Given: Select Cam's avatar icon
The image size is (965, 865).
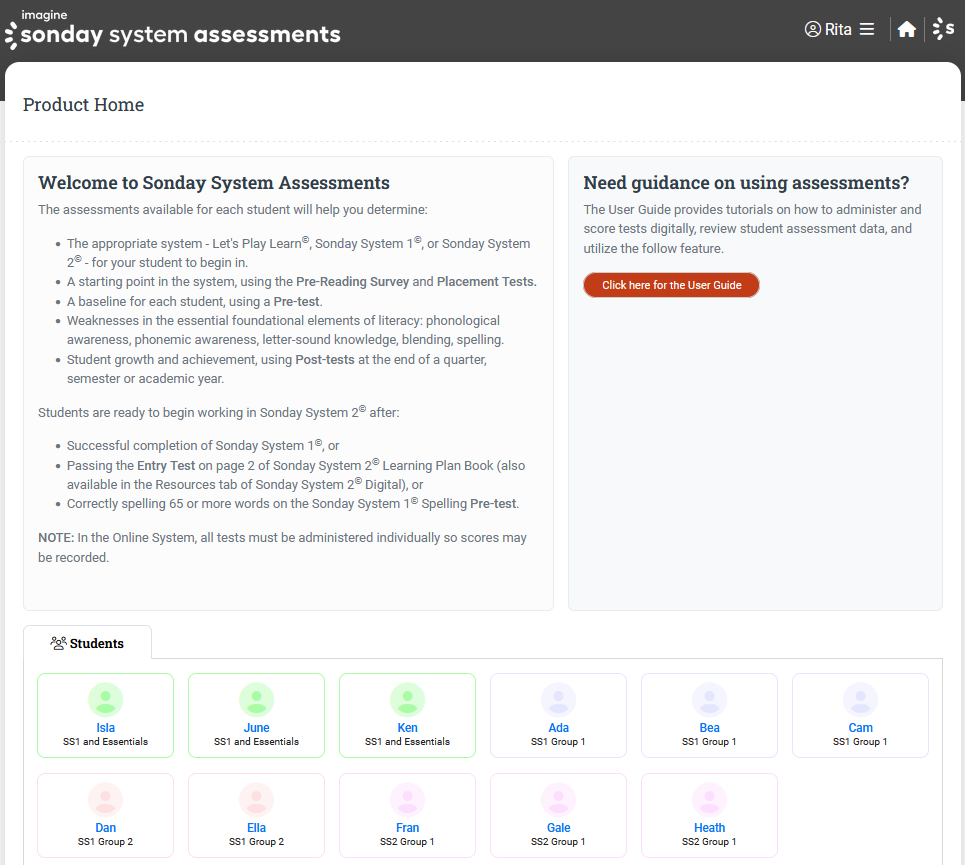Looking at the screenshot, I should click(x=861, y=699).
